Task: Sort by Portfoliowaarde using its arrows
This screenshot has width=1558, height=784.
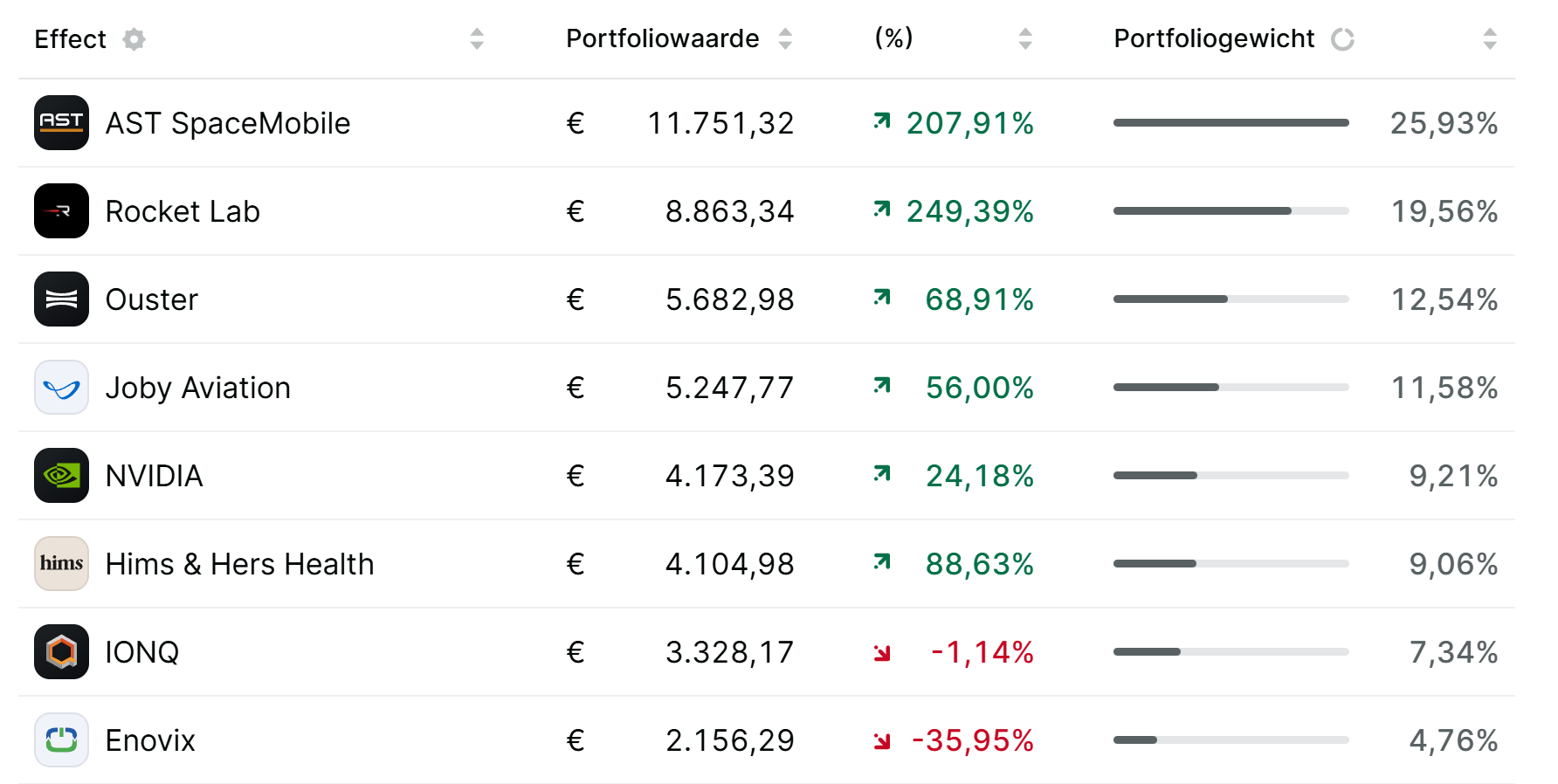Action: tap(785, 39)
